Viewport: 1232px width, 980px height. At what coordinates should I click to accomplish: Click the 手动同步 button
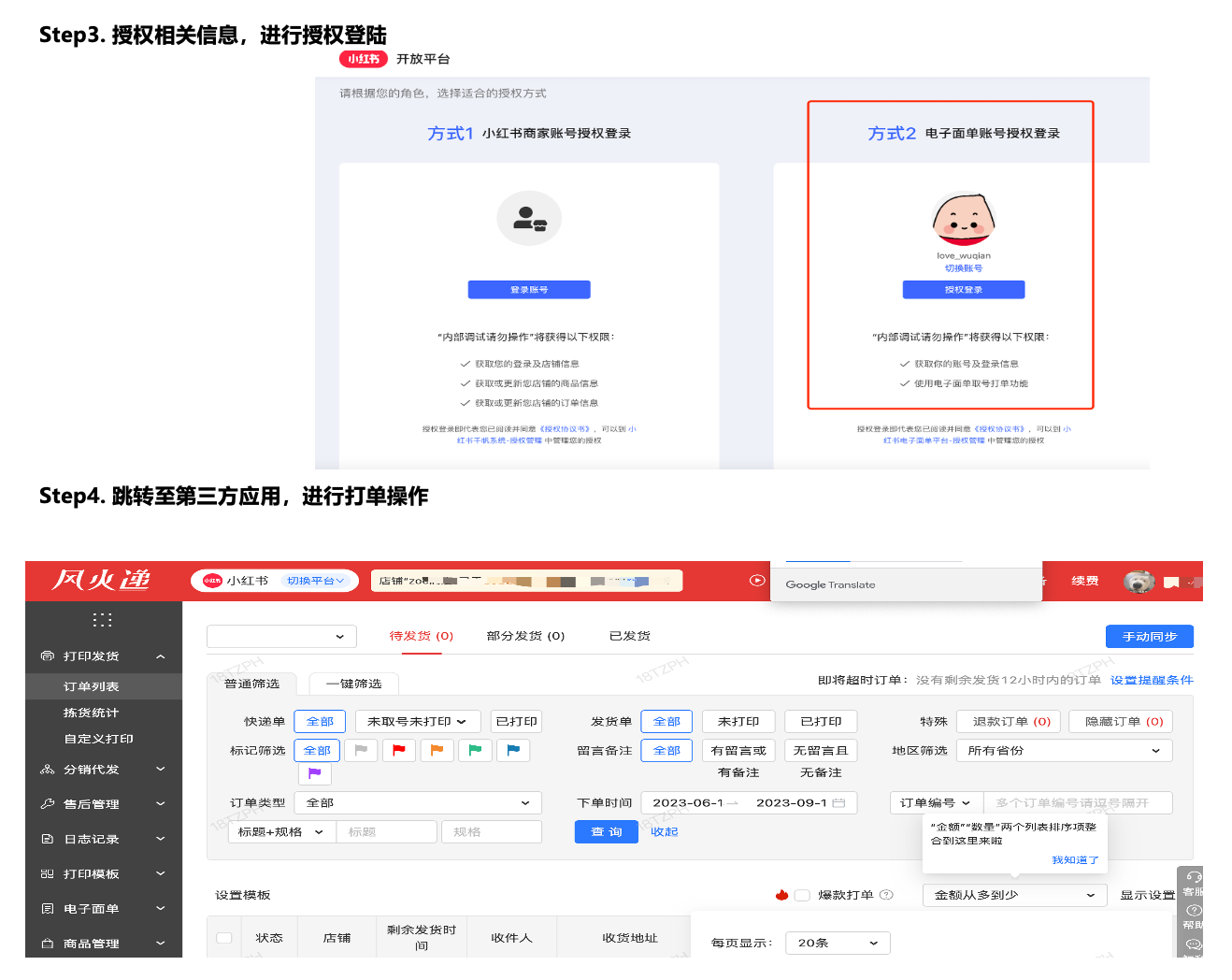1150,637
